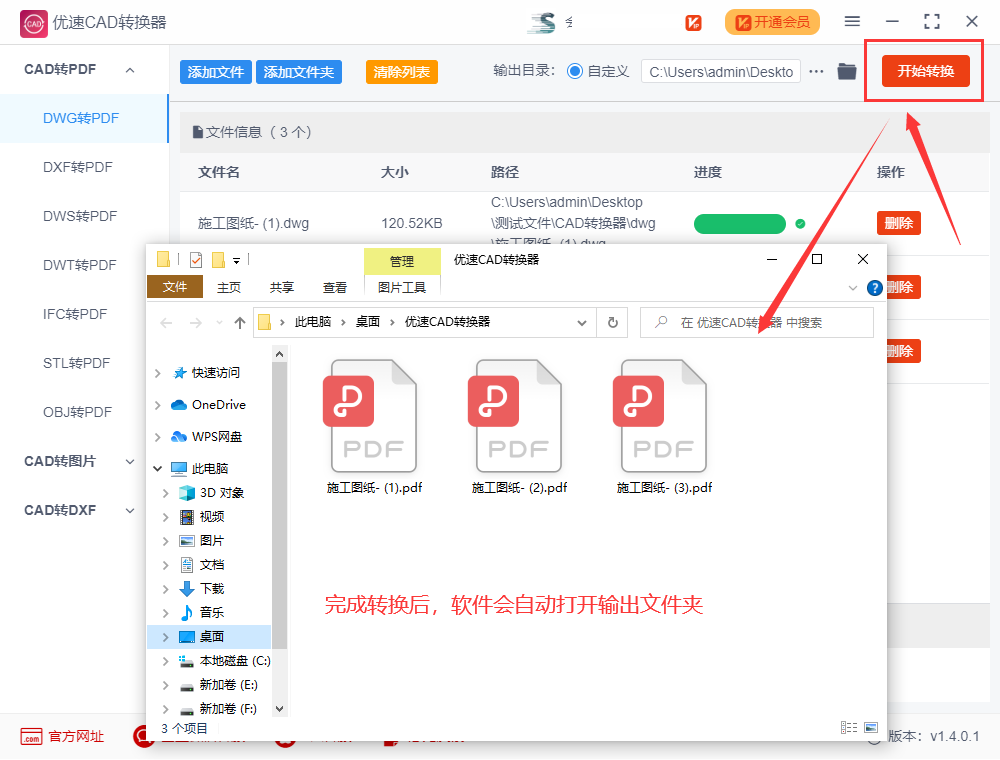Expand the CAD转图片 sidebar section

[x=130, y=462]
